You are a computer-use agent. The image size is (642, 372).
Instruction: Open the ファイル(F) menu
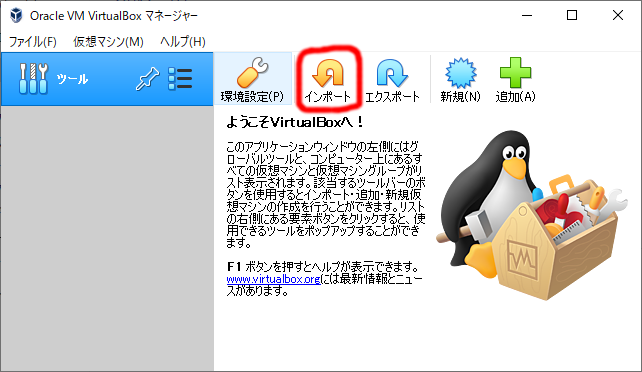coord(32,41)
